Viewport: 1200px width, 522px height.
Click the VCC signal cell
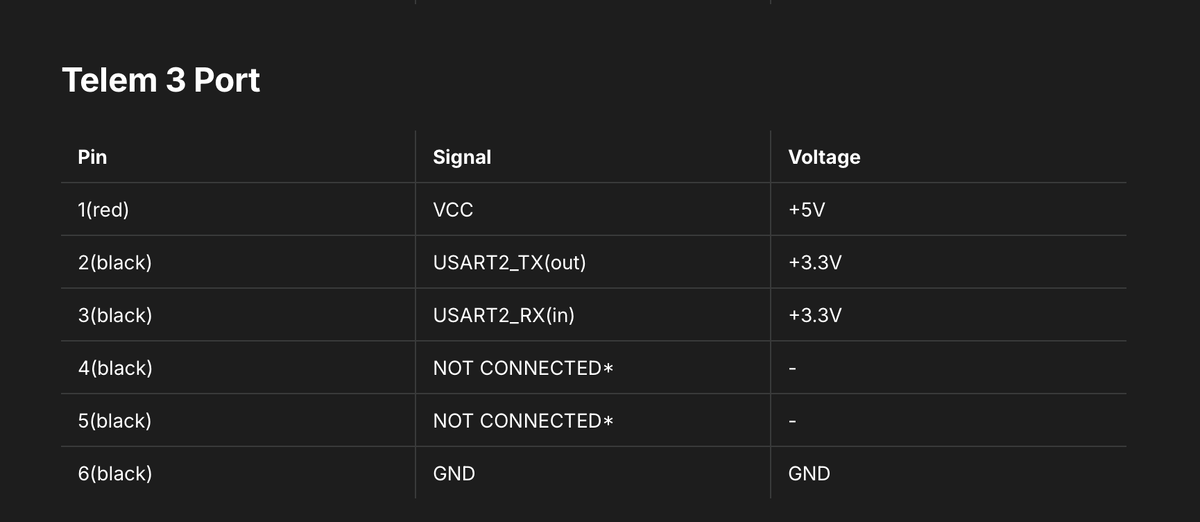pos(453,210)
